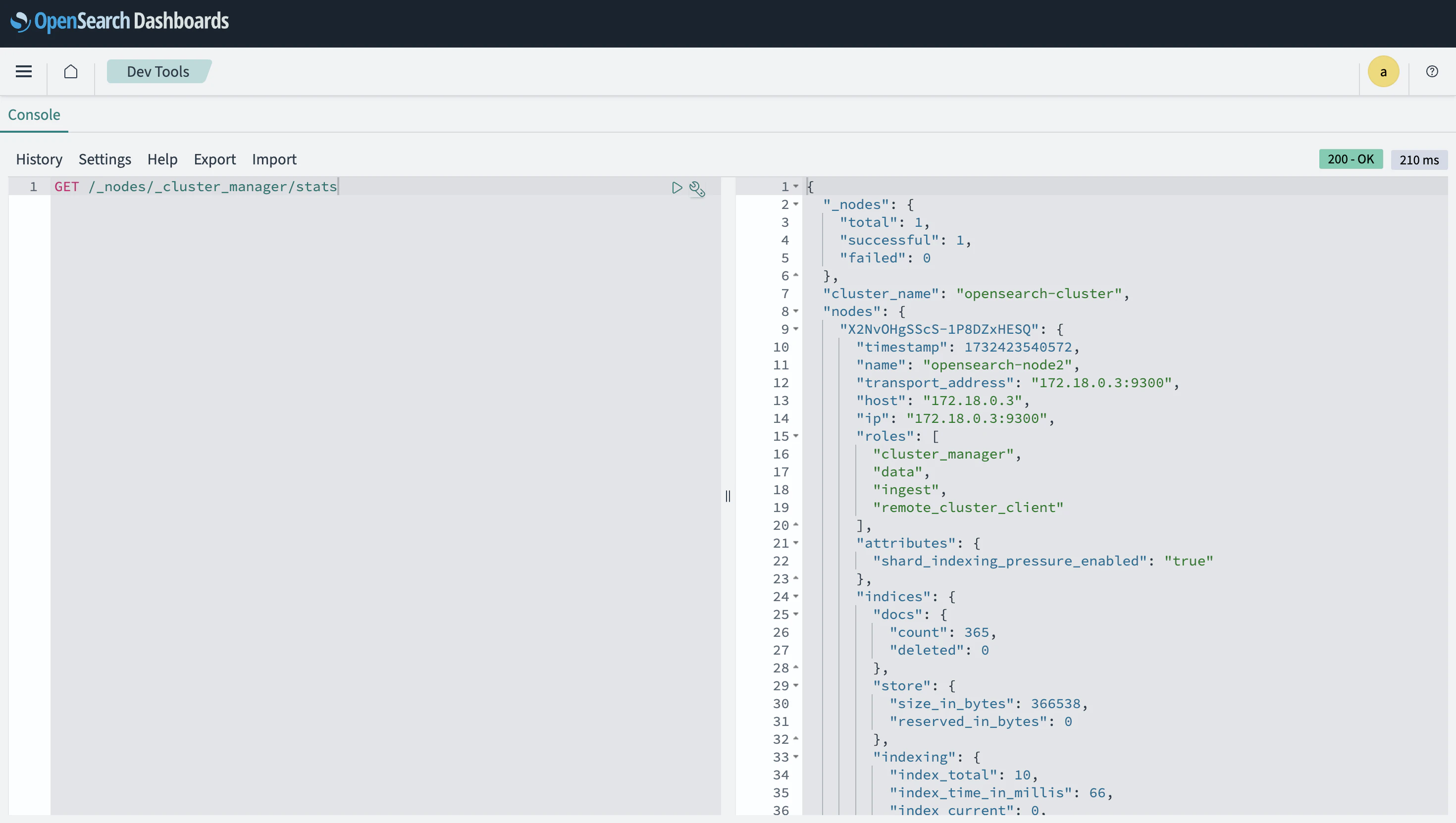Collapse the "docs" block at line 25
Screen dimensions: 1456x823
pos(796,614)
